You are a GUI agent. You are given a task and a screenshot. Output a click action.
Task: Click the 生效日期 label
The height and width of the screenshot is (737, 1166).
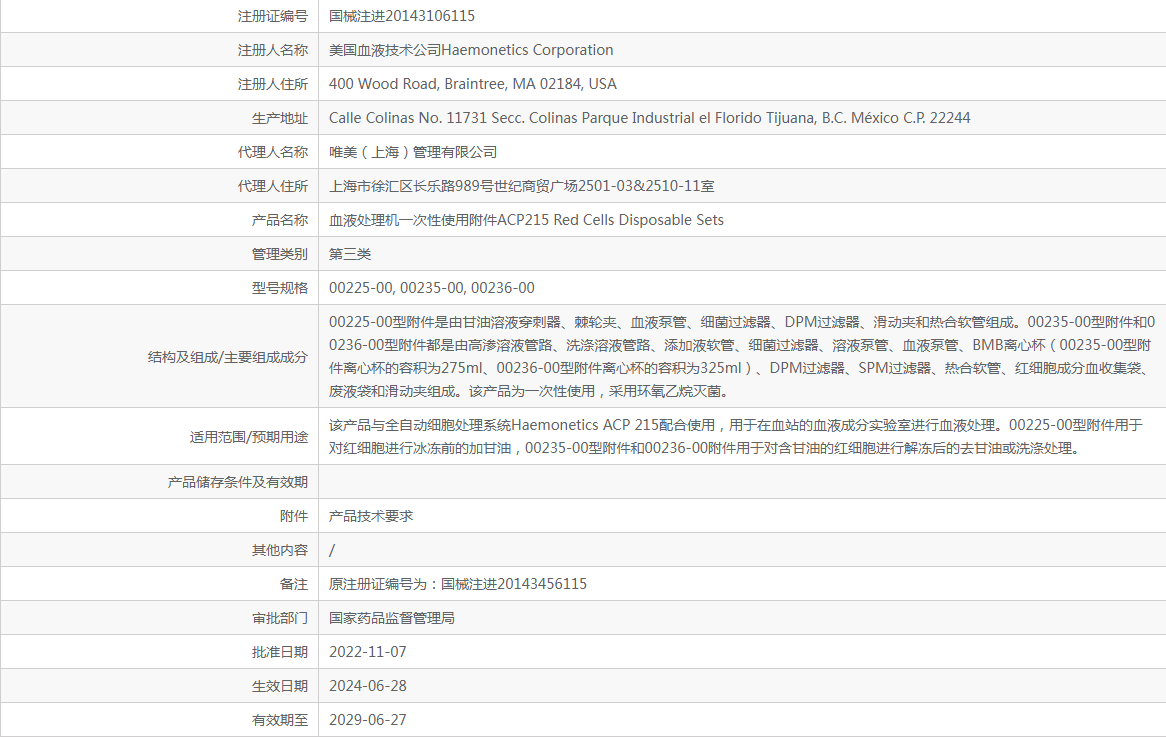(280, 686)
